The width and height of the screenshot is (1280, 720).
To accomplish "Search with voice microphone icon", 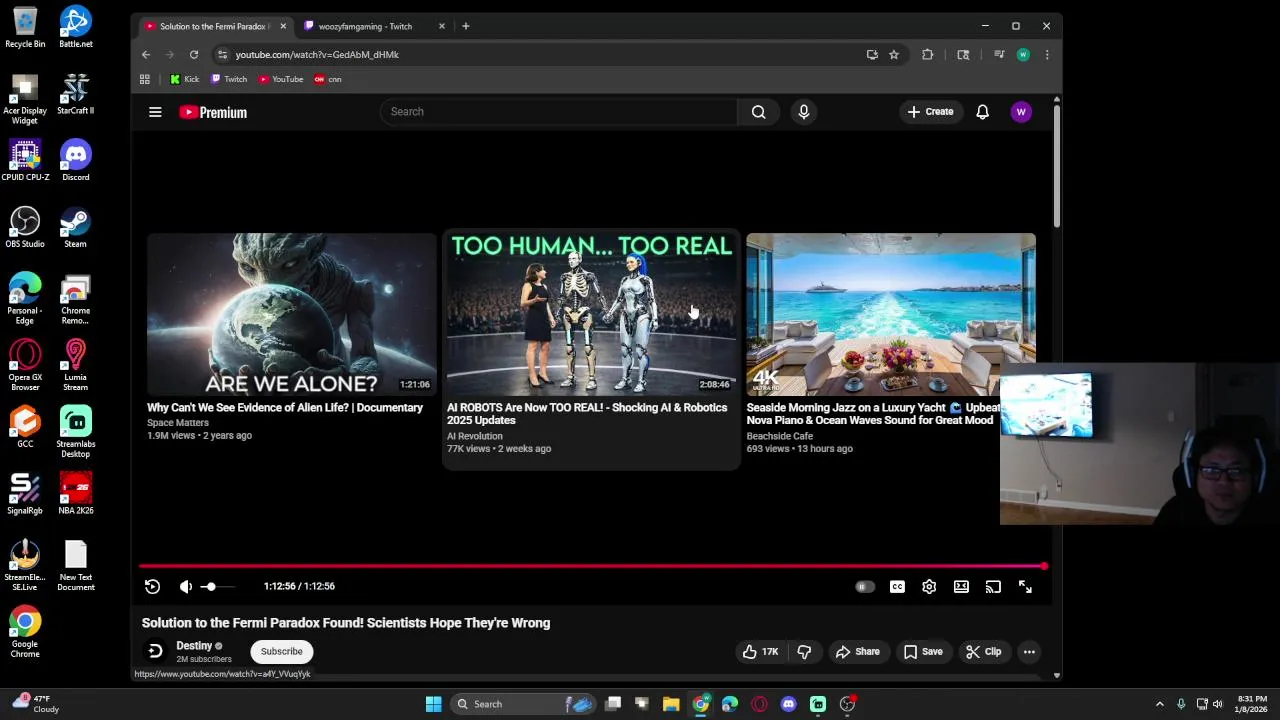I will point(804,112).
